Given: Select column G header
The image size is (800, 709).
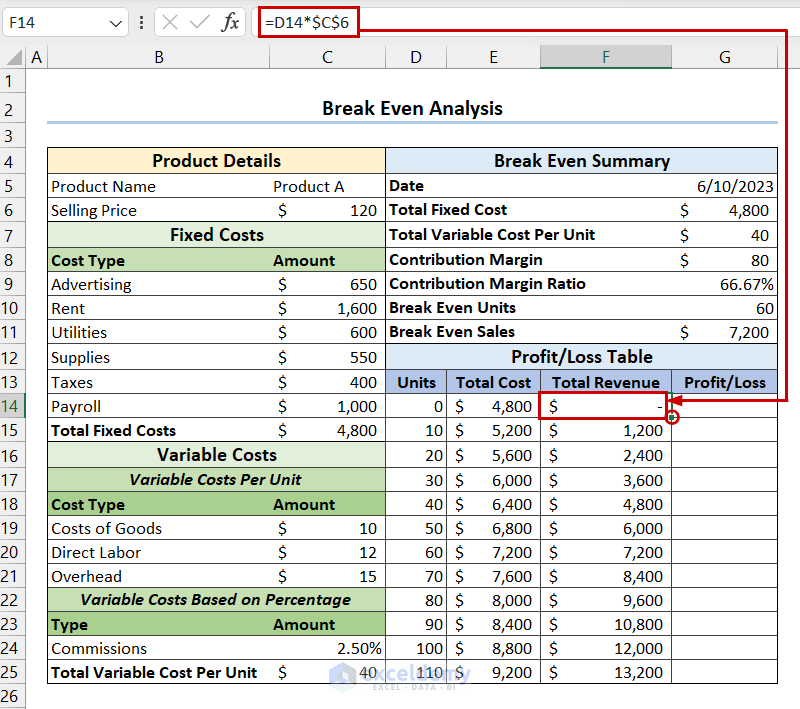Looking at the screenshot, I should pos(724,58).
